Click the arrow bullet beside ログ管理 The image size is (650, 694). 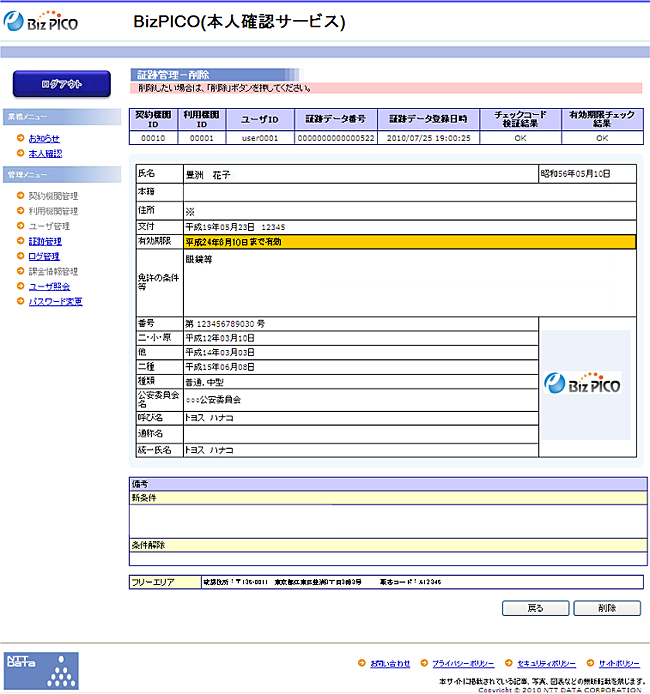(x=21, y=256)
